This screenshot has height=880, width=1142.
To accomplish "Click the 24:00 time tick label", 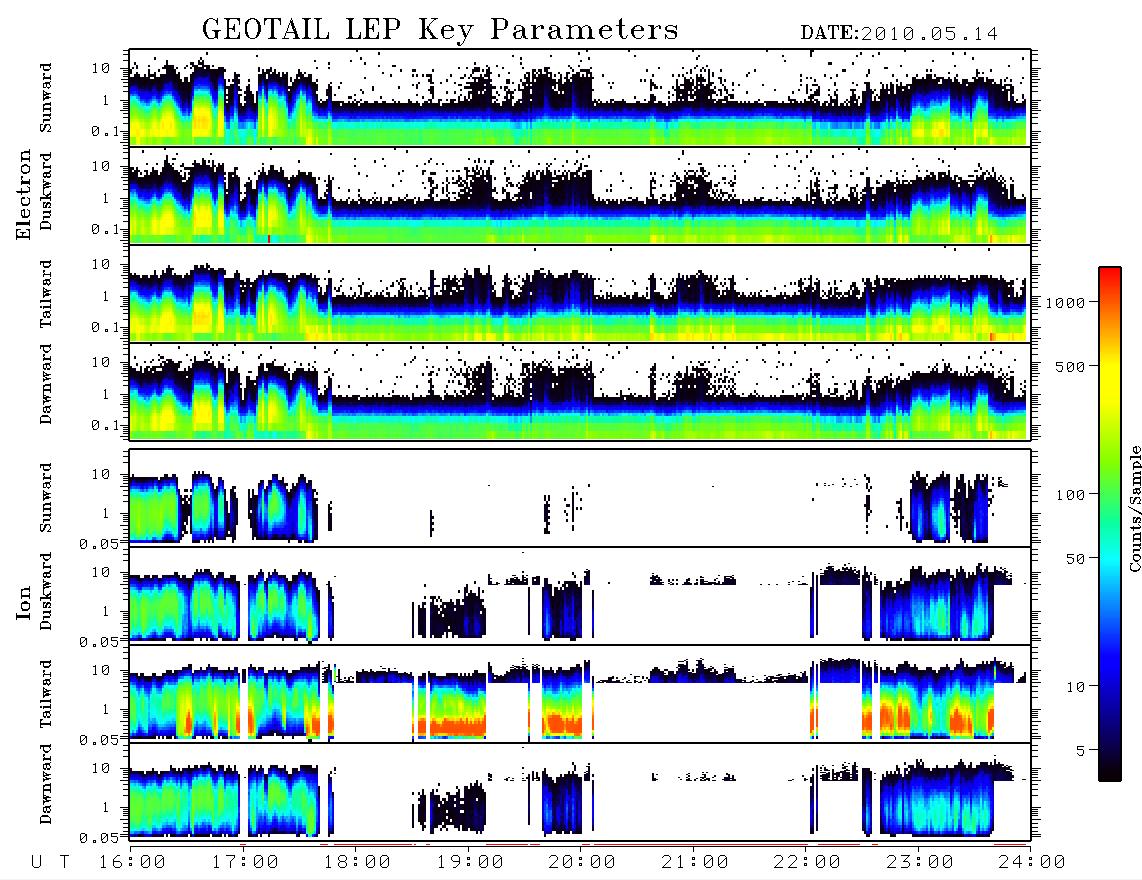I will pos(1032,863).
